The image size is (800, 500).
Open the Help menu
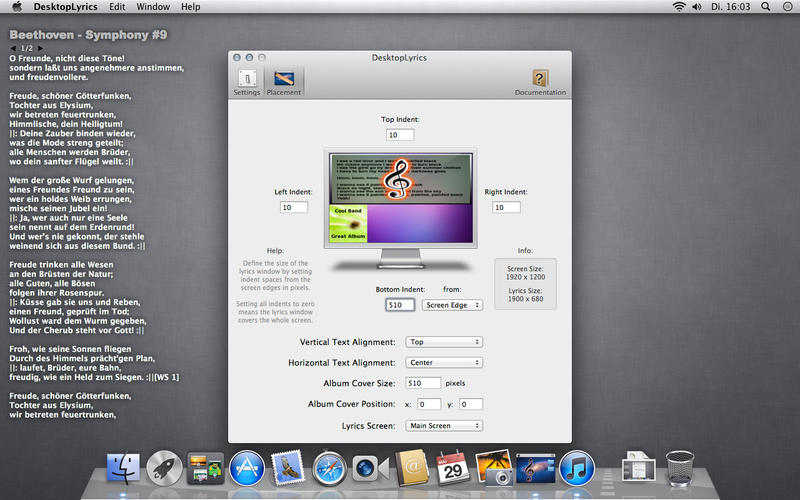point(190,7)
